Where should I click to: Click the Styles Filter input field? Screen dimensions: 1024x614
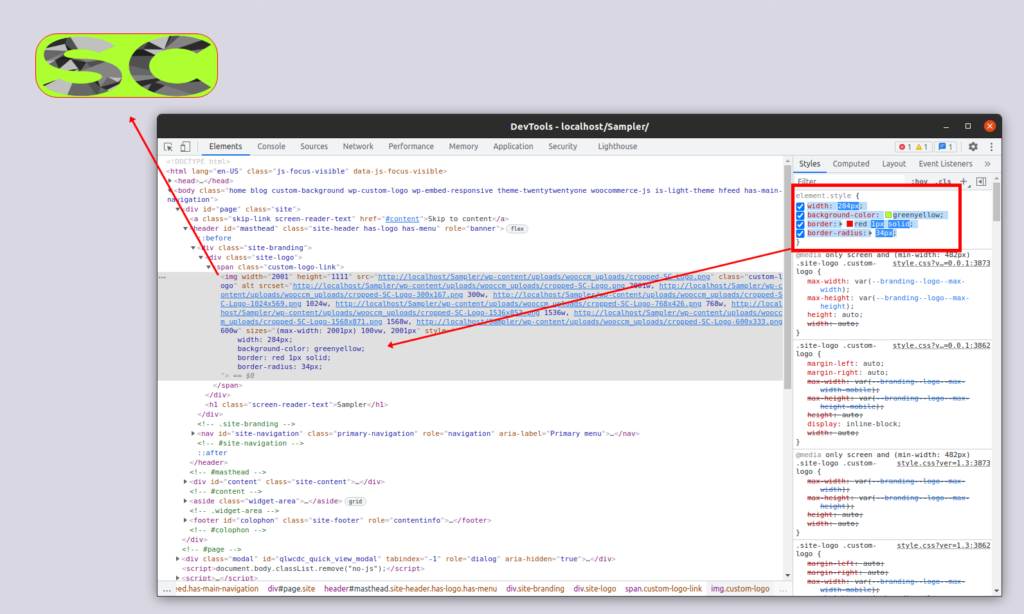click(x=851, y=182)
